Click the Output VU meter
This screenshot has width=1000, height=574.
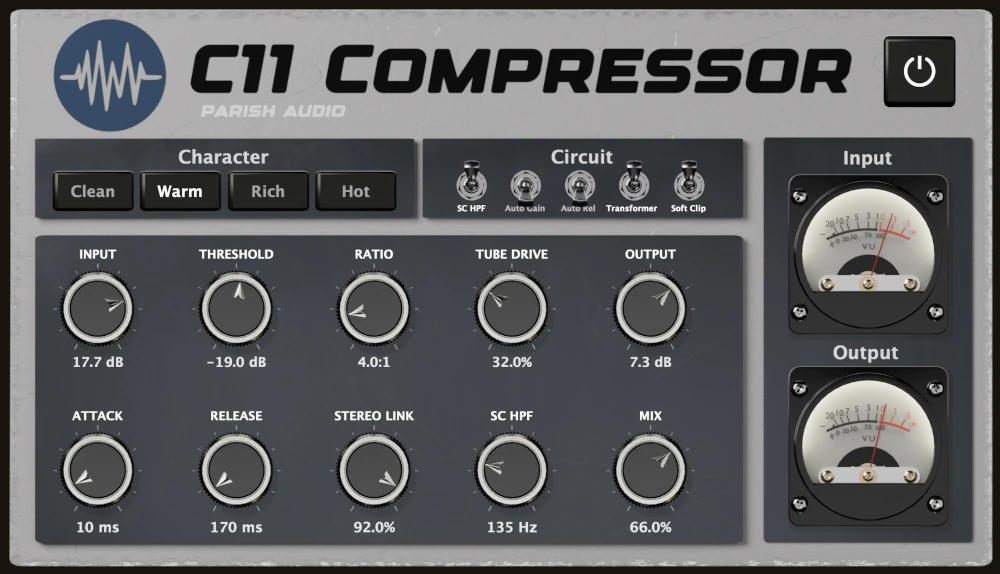coord(867,446)
